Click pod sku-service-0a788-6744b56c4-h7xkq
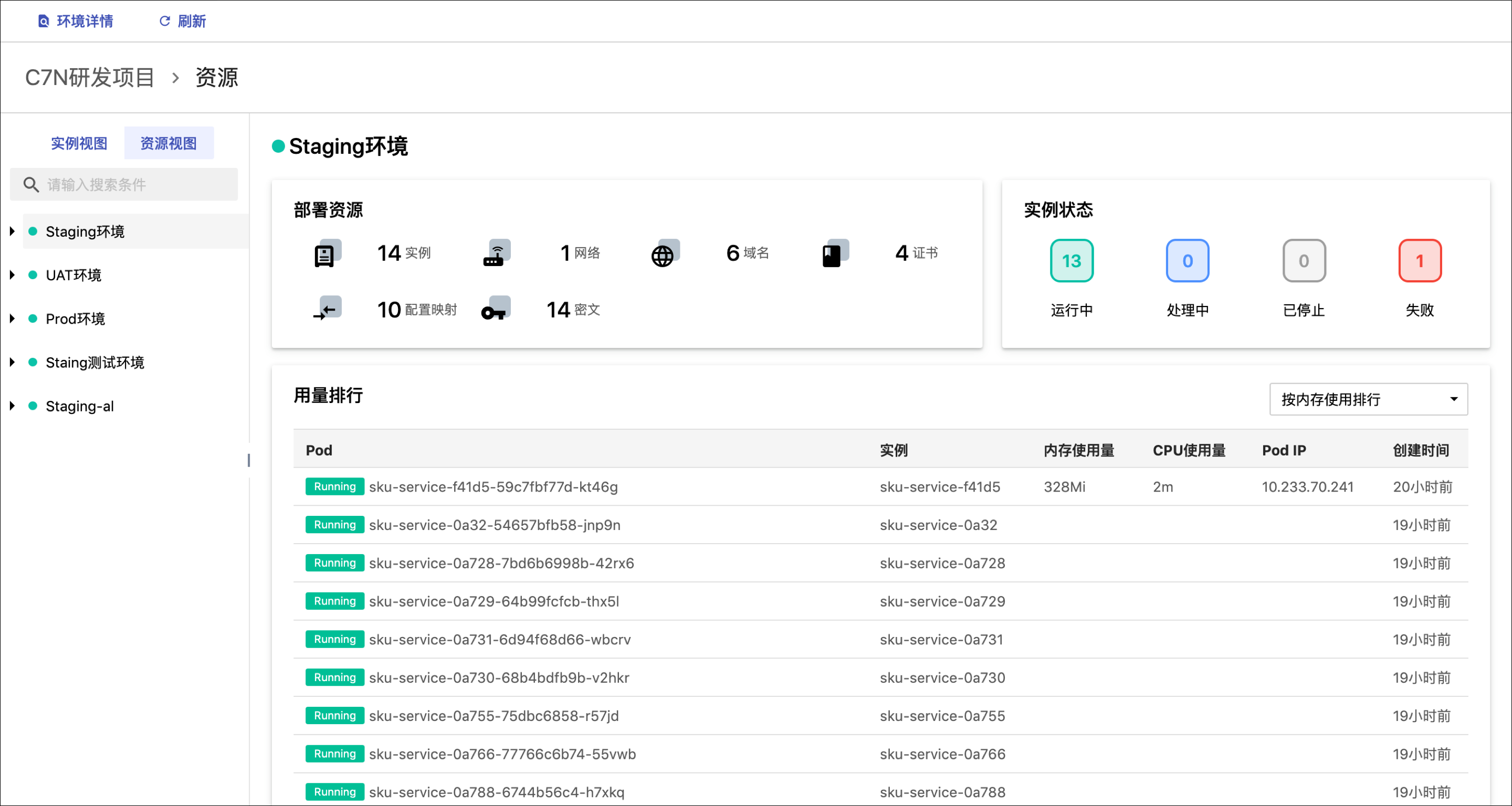Viewport: 1512px width, 806px height. pos(497,792)
